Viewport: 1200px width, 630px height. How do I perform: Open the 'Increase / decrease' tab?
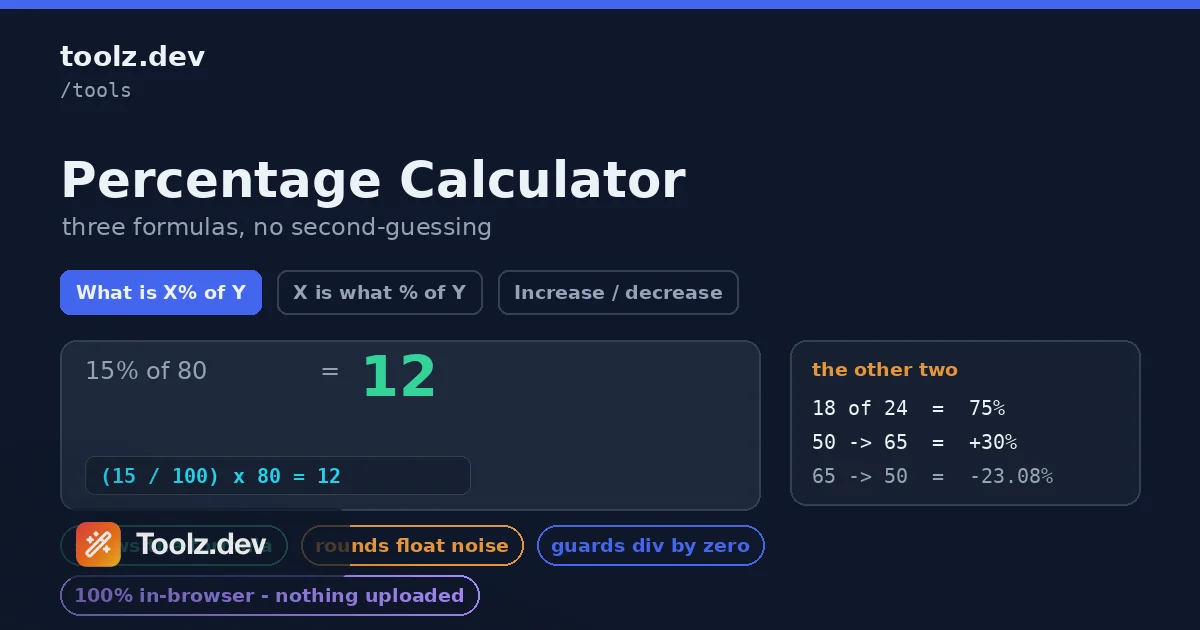click(x=618, y=293)
